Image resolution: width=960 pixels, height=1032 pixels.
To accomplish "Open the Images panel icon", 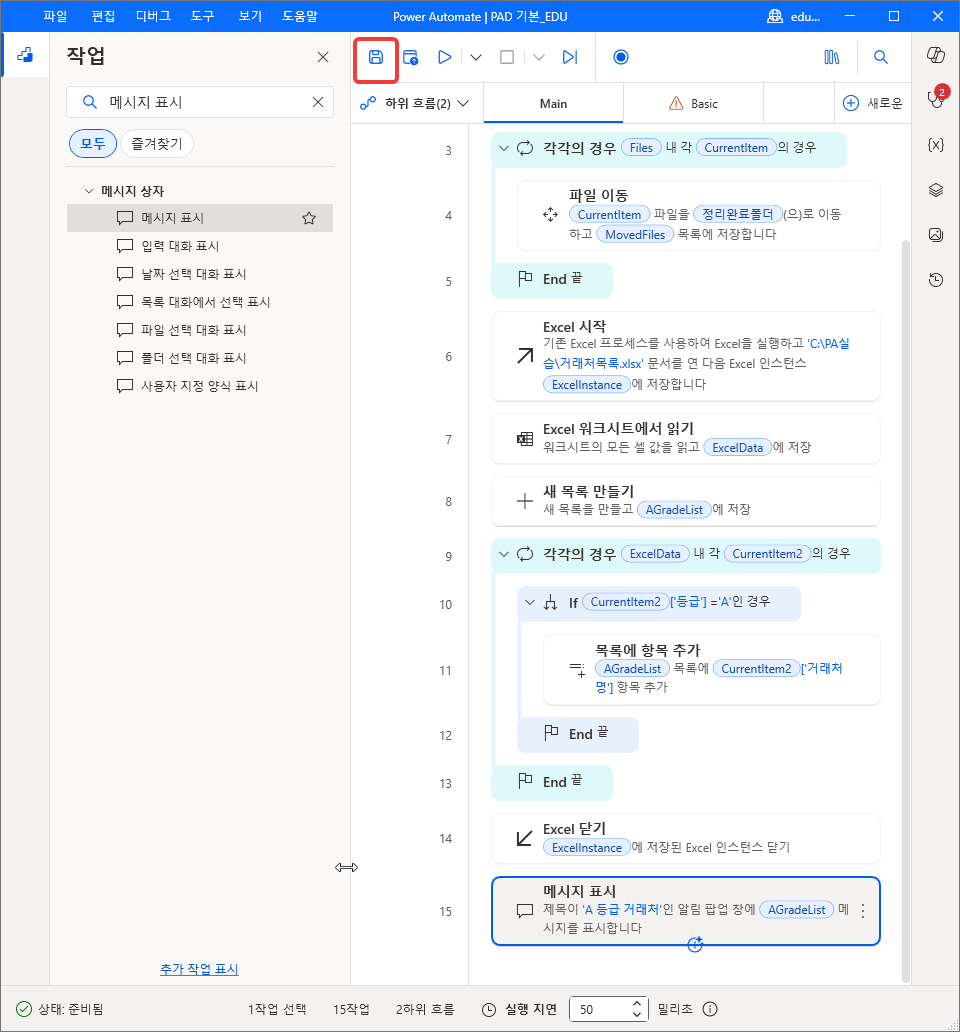I will click(936, 234).
